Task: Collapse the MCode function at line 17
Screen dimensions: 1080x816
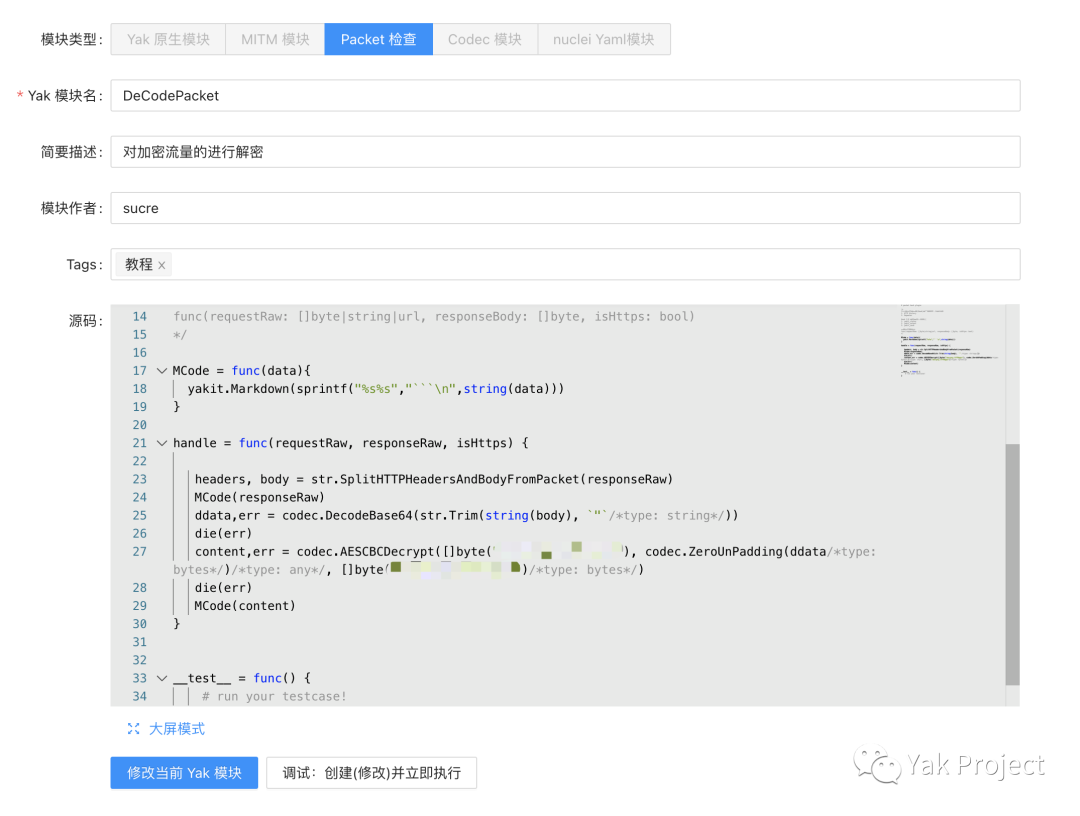Action: point(162,370)
